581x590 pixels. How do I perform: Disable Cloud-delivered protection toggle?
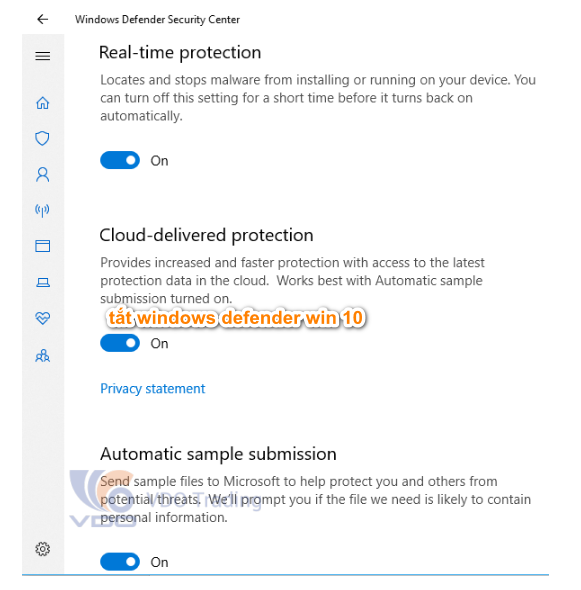[x=120, y=343]
